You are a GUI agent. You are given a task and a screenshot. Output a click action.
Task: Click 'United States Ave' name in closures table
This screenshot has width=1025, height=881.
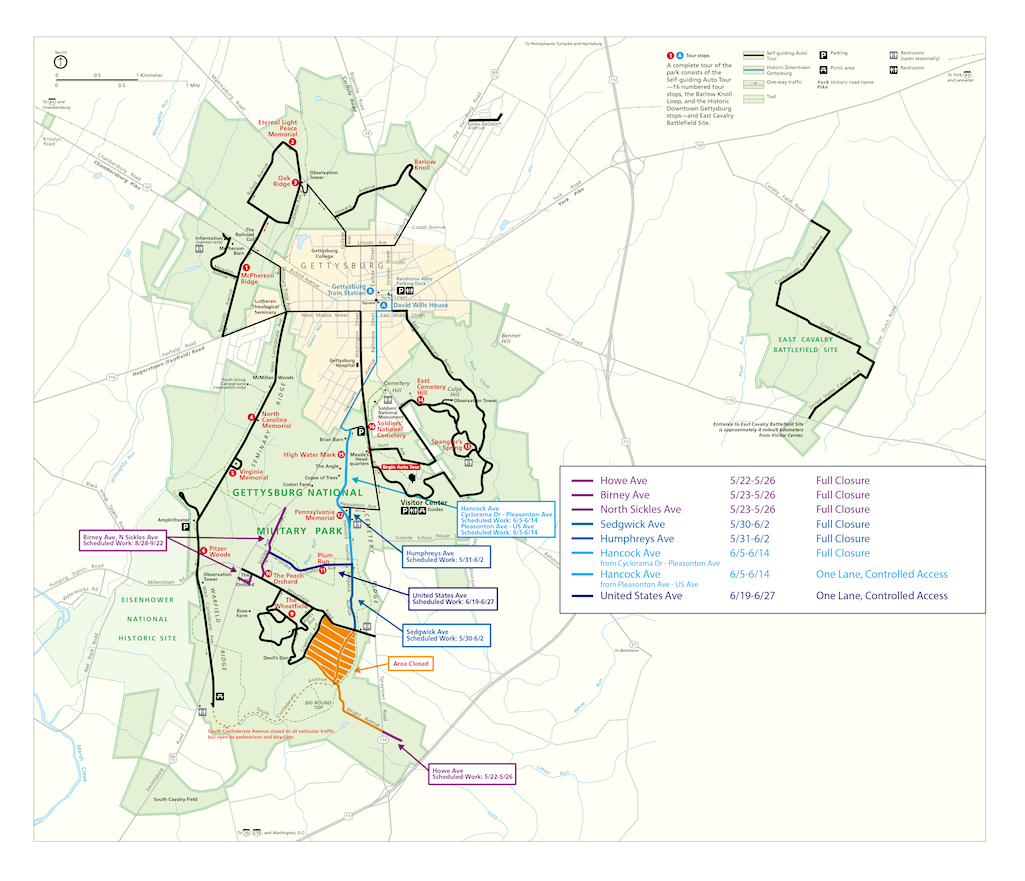(x=641, y=595)
